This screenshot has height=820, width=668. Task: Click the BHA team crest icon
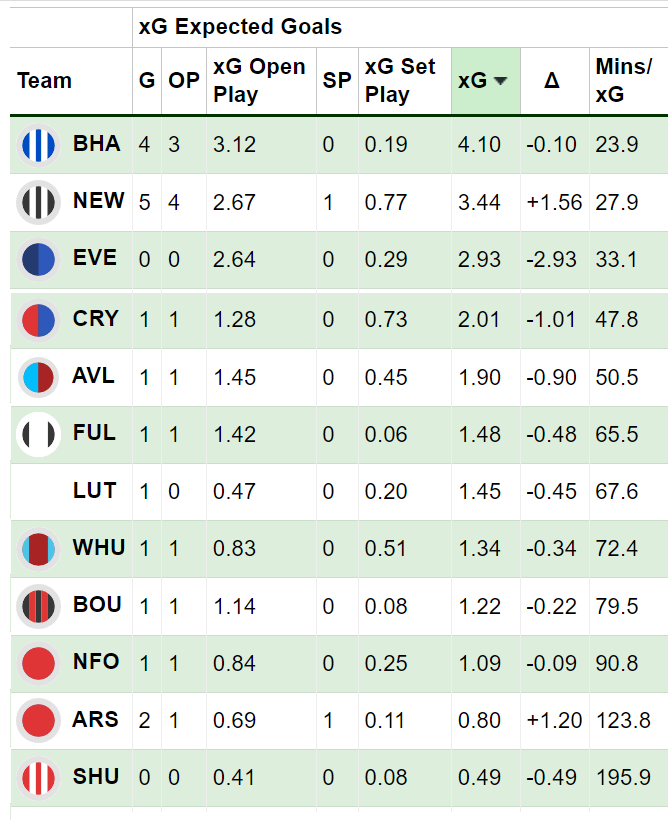coord(39,145)
